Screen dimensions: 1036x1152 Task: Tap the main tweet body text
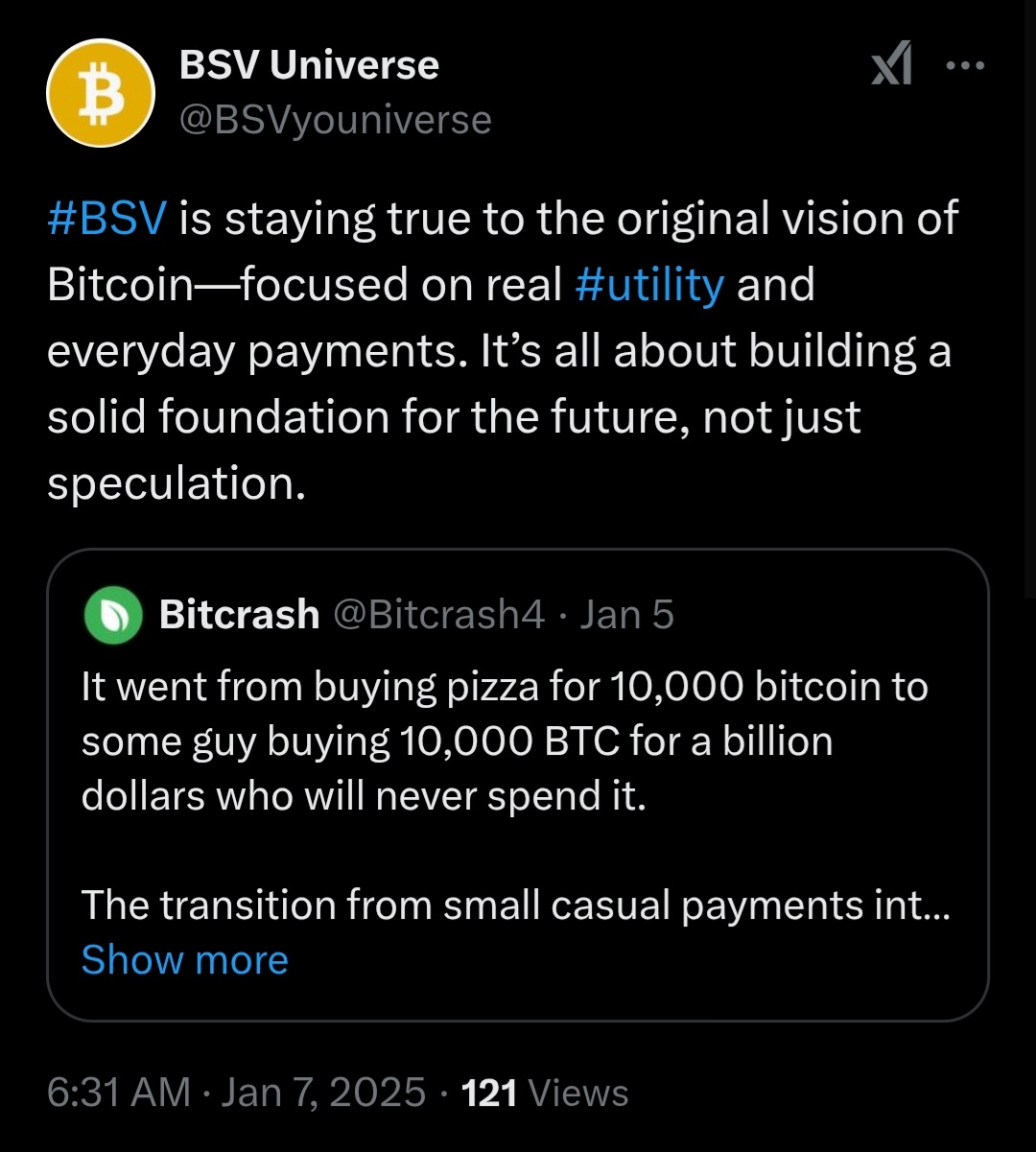pyautogui.click(x=503, y=351)
